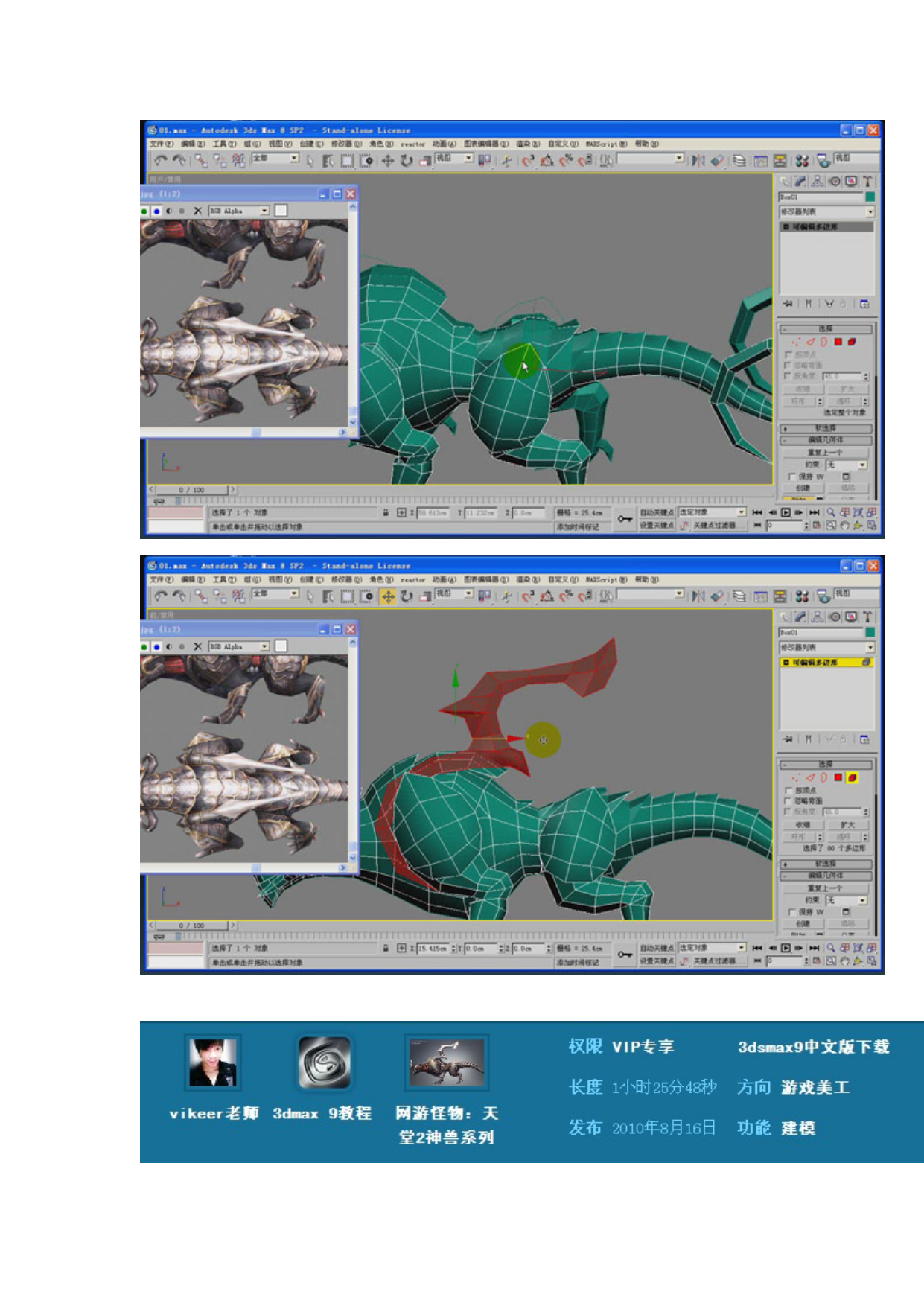Click Zoom magnifier icon in lower screenshot
The height and width of the screenshot is (1306, 924).
tap(831, 948)
